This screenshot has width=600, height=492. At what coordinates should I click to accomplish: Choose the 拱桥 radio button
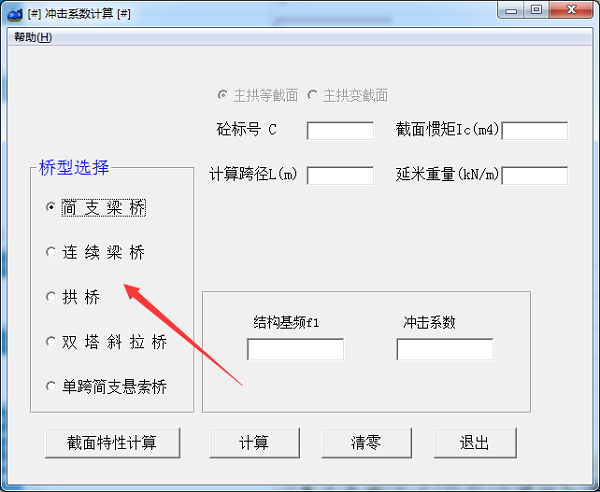tap(73, 297)
